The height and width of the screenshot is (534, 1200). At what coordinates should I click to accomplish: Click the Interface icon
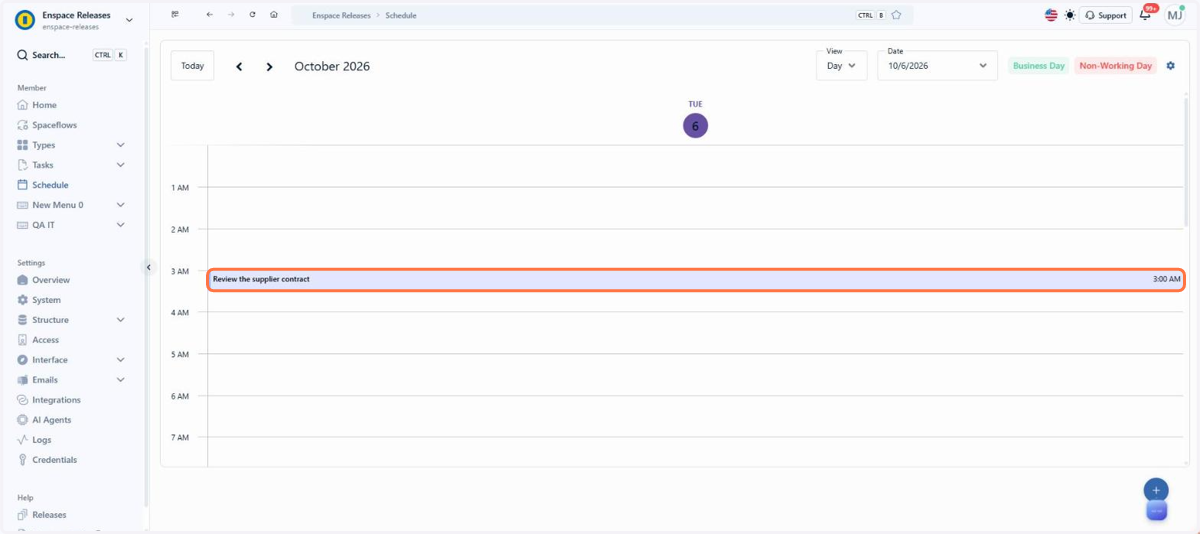(23, 360)
